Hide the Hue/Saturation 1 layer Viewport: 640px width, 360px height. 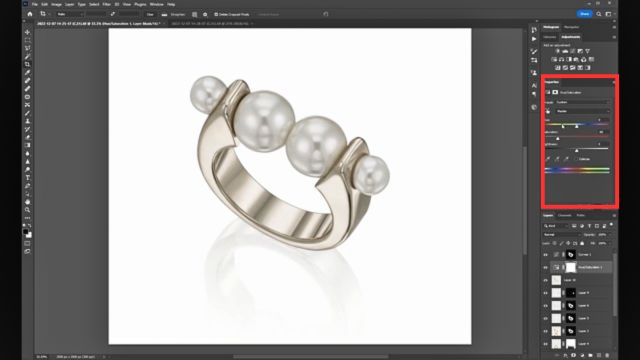[x=546, y=267]
